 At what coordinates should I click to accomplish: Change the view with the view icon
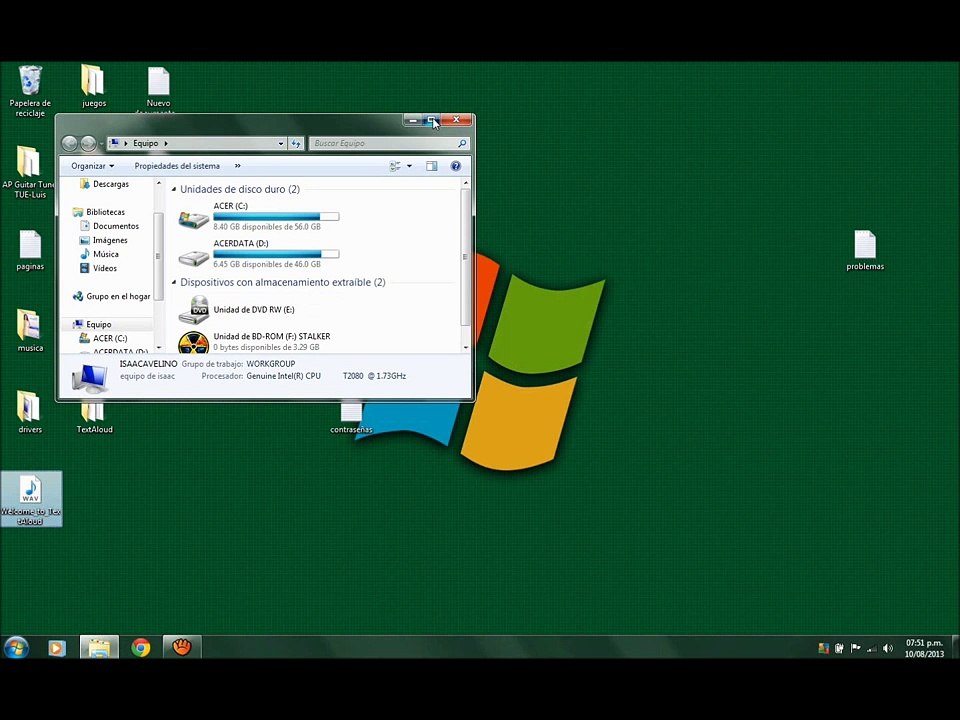395,166
